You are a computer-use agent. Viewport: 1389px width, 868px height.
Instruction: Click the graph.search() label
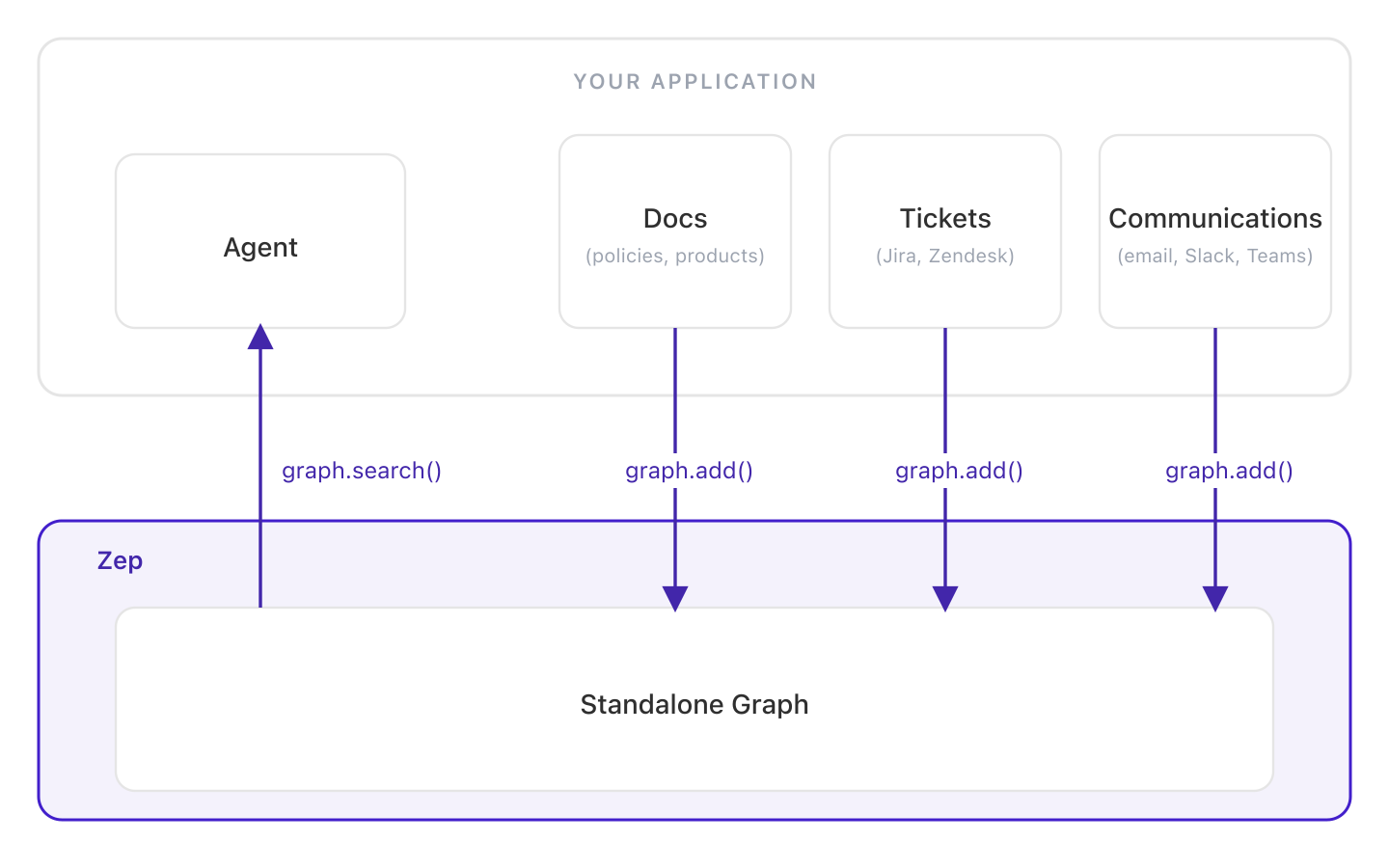click(361, 471)
